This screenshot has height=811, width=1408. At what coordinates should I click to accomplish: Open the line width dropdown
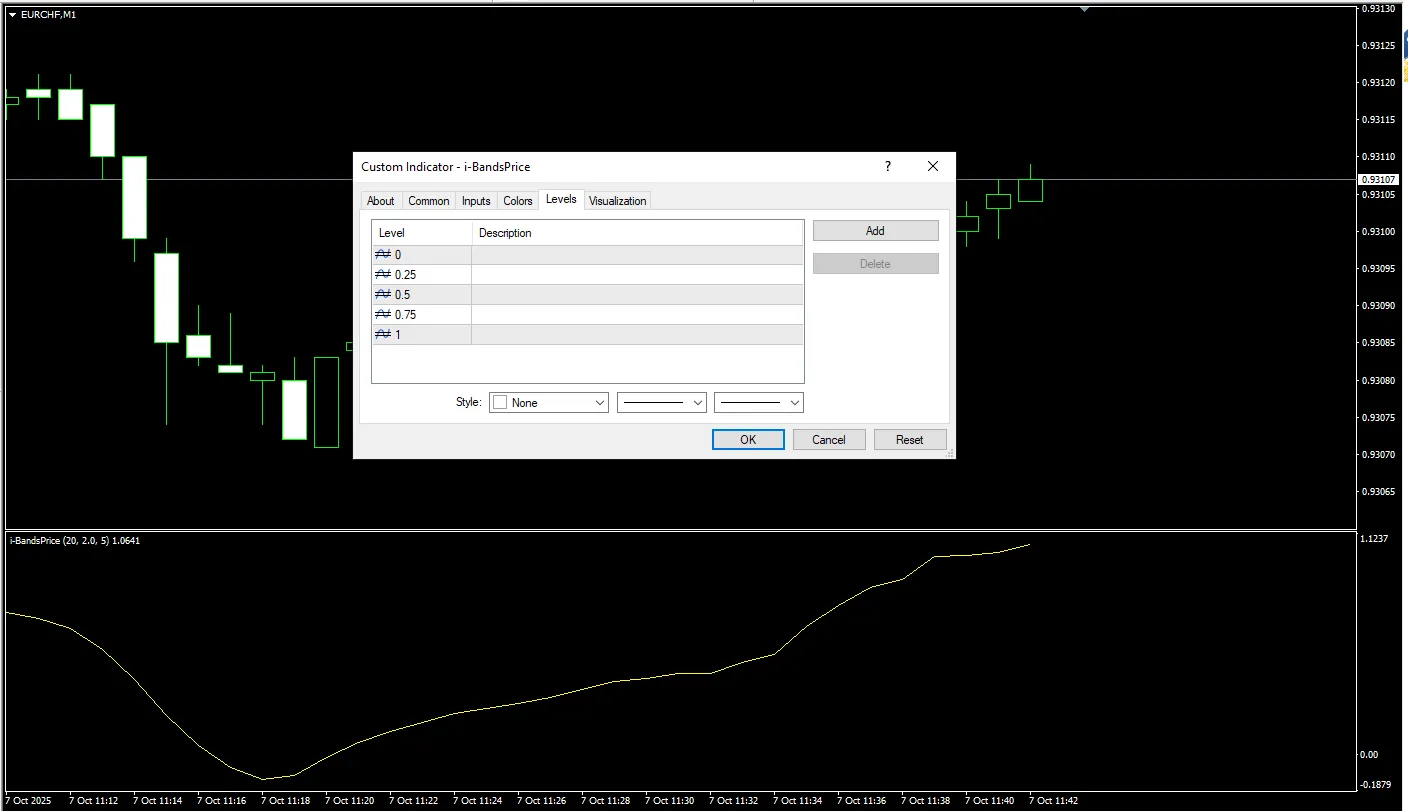[759, 403]
